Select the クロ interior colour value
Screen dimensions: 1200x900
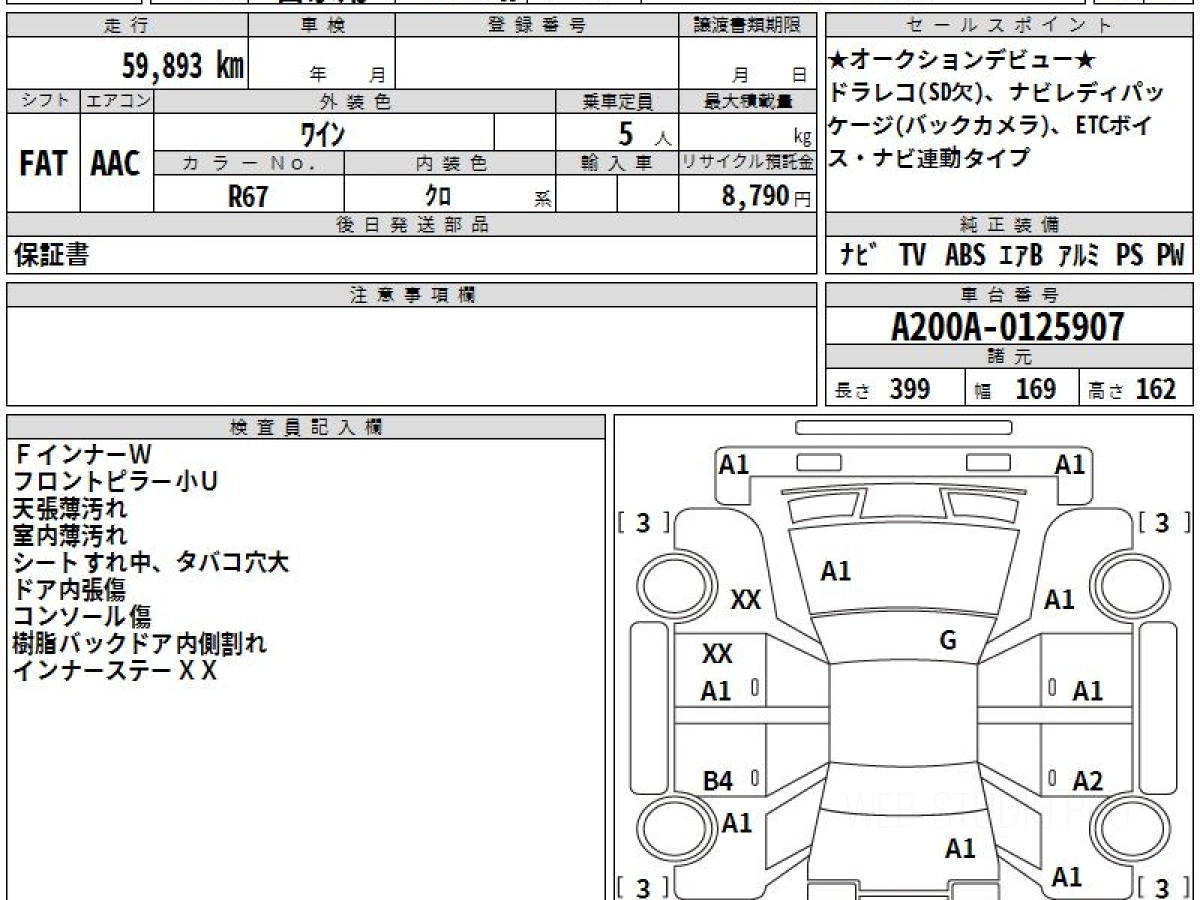pos(437,196)
